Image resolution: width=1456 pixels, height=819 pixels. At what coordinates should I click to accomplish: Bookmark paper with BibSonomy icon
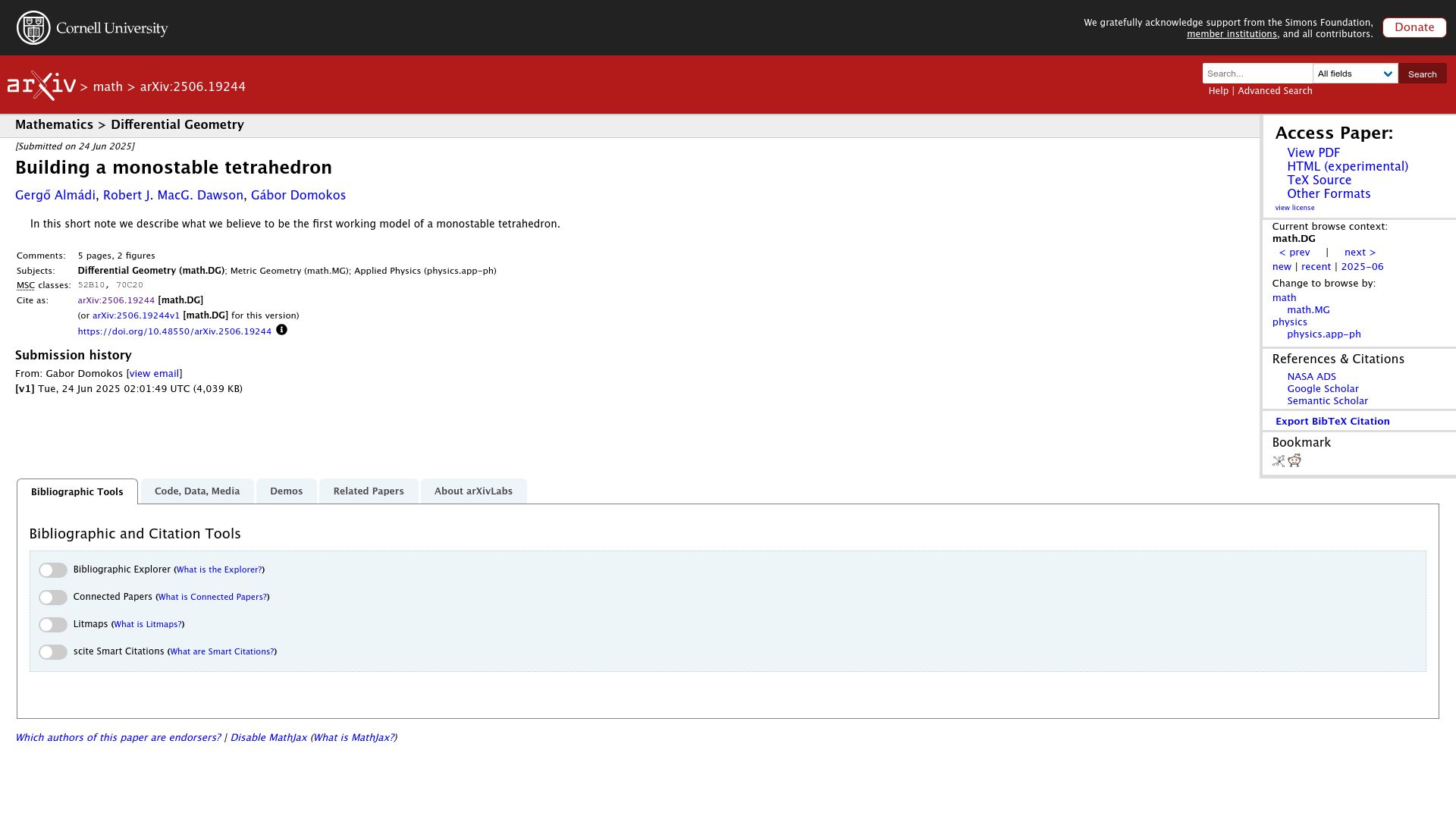[1279, 461]
